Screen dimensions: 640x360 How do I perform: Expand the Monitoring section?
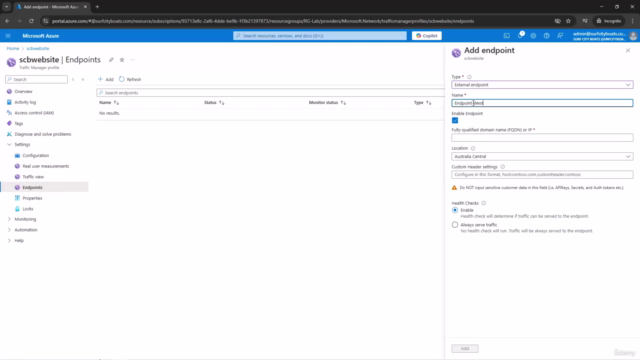(x=9, y=219)
